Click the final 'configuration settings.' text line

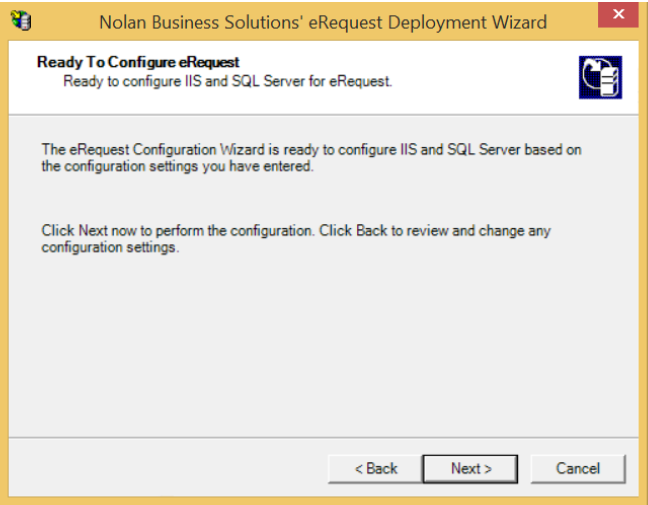click(110, 248)
